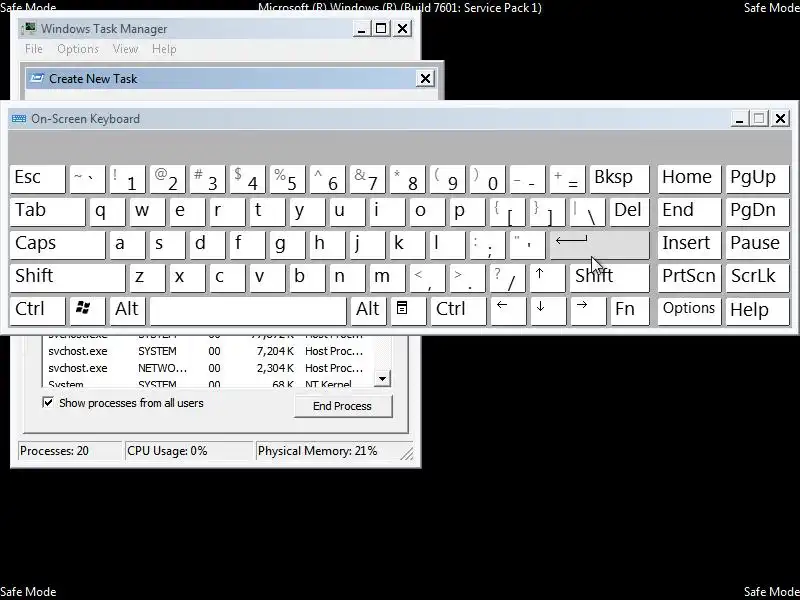Minimize the On-Screen Keyboard window
The height and width of the screenshot is (600, 800).
pyautogui.click(x=739, y=119)
